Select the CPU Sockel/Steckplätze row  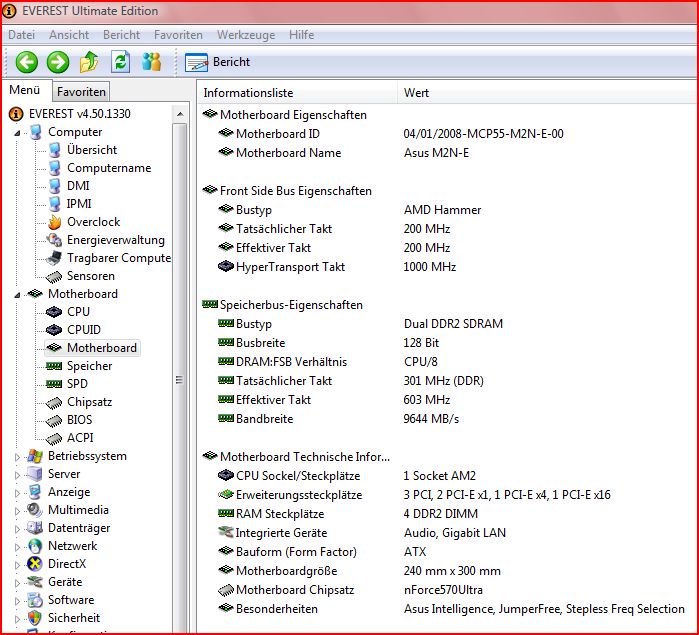(448, 476)
